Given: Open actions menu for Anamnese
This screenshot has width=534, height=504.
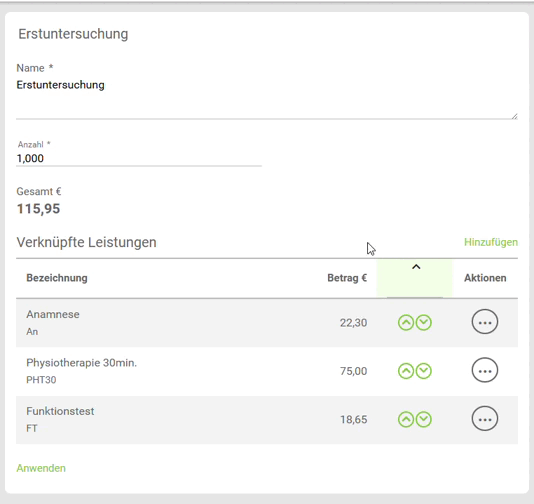Looking at the screenshot, I should pos(485,322).
